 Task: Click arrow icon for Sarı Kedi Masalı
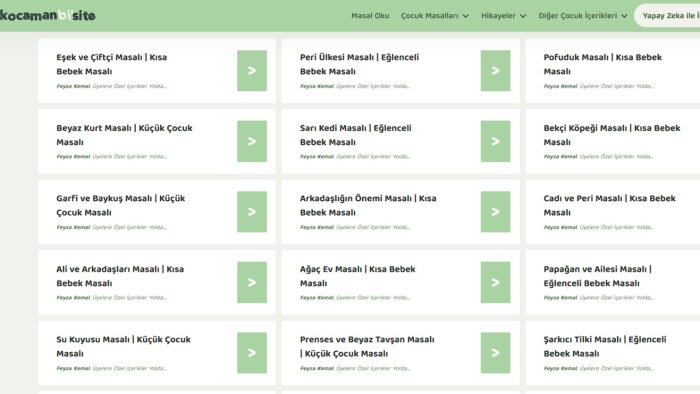pyautogui.click(x=496, y=141)
